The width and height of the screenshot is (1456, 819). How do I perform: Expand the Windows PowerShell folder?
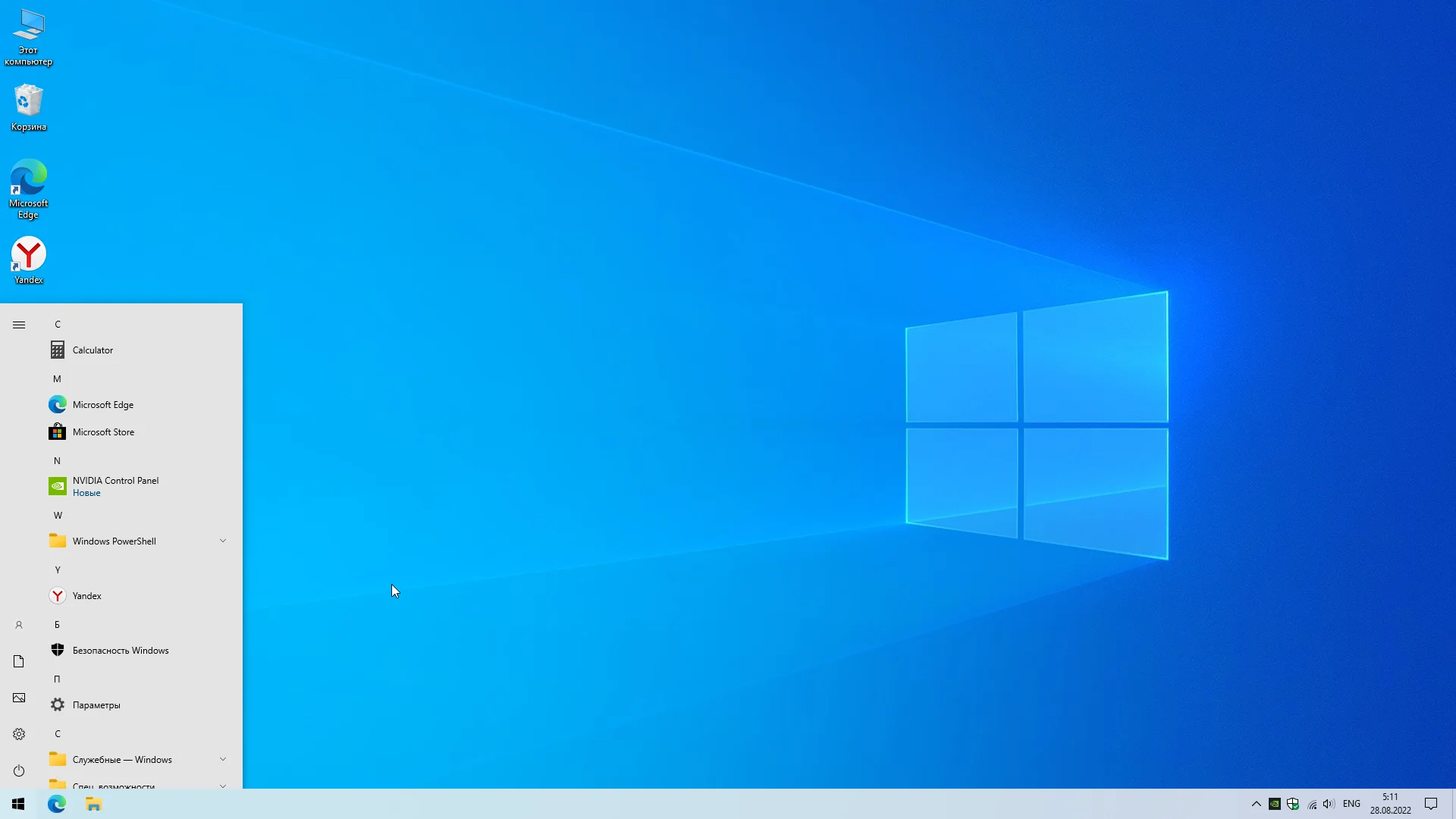[x=223, y=541]
